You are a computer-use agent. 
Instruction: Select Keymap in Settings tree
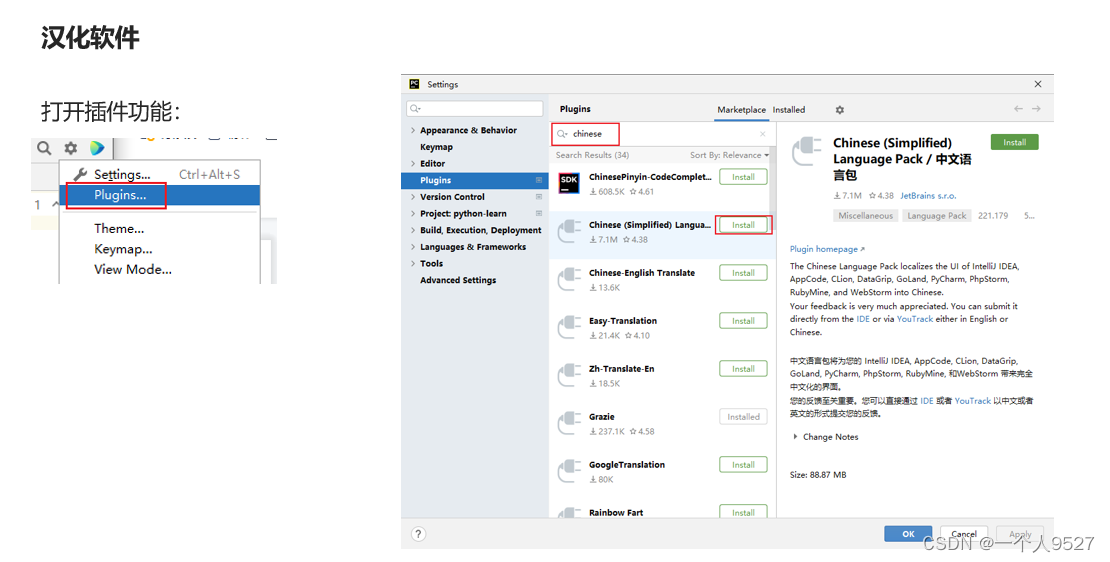[436, 147]
